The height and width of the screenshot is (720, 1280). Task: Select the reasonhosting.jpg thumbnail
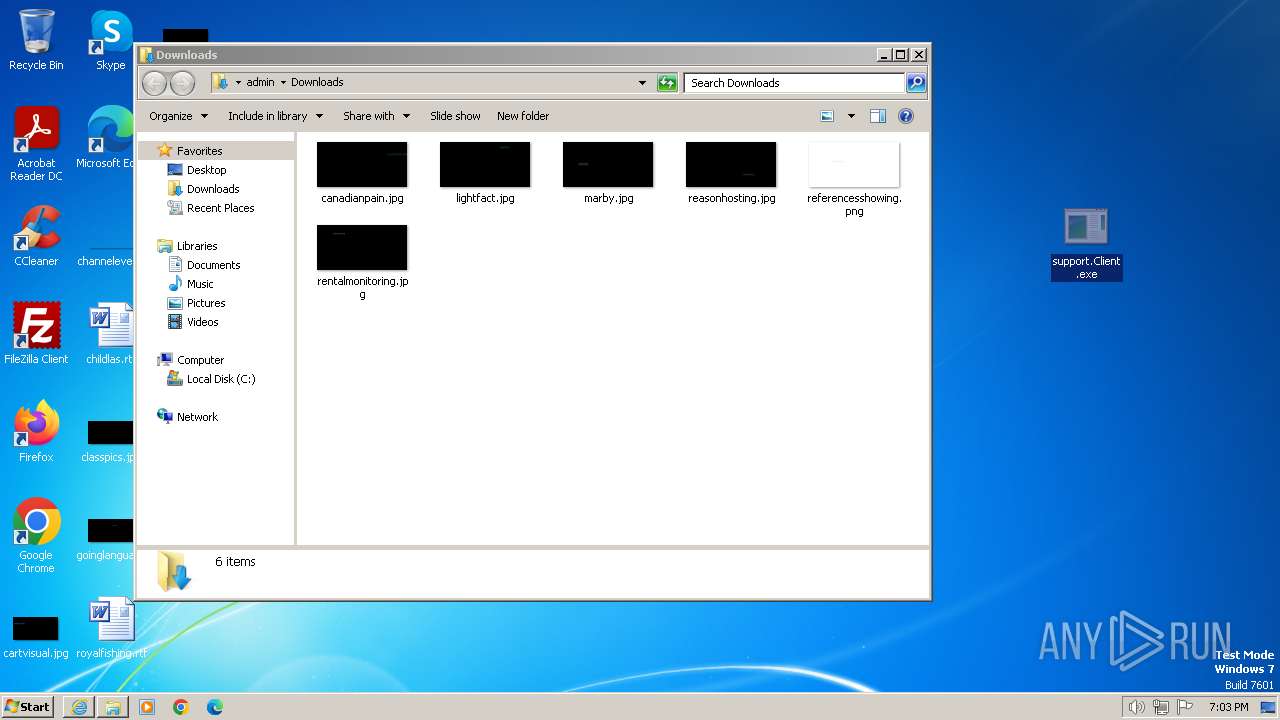(731, 165)
